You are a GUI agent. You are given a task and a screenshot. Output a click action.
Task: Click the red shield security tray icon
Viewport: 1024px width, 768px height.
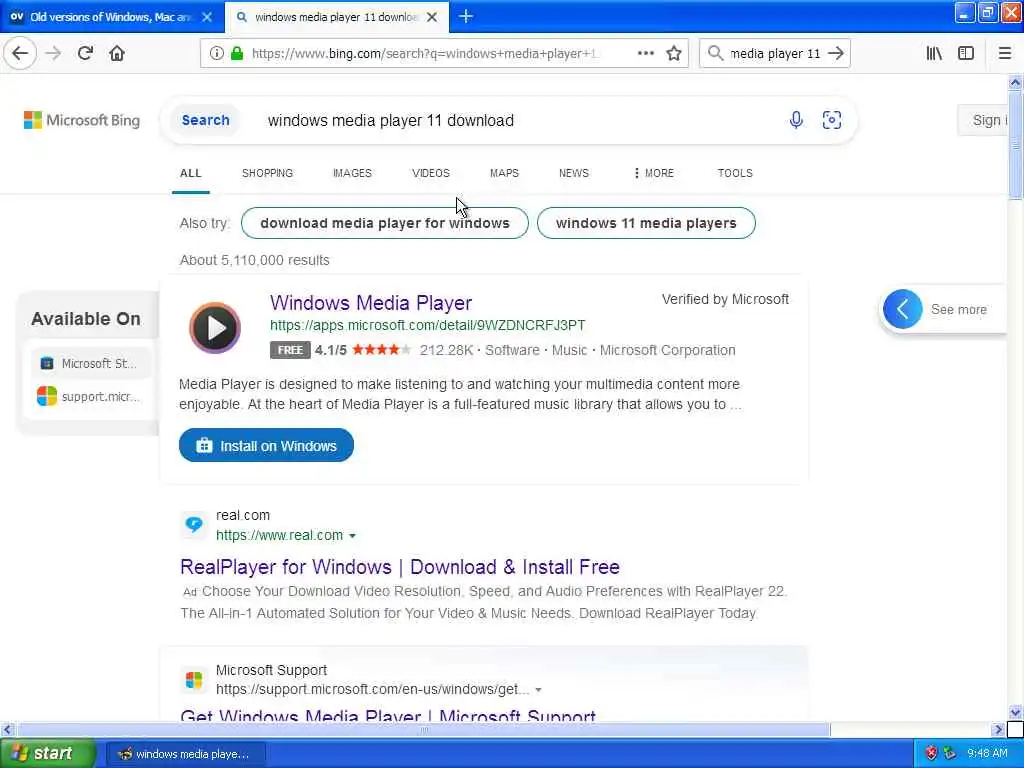tap(931, 754)
